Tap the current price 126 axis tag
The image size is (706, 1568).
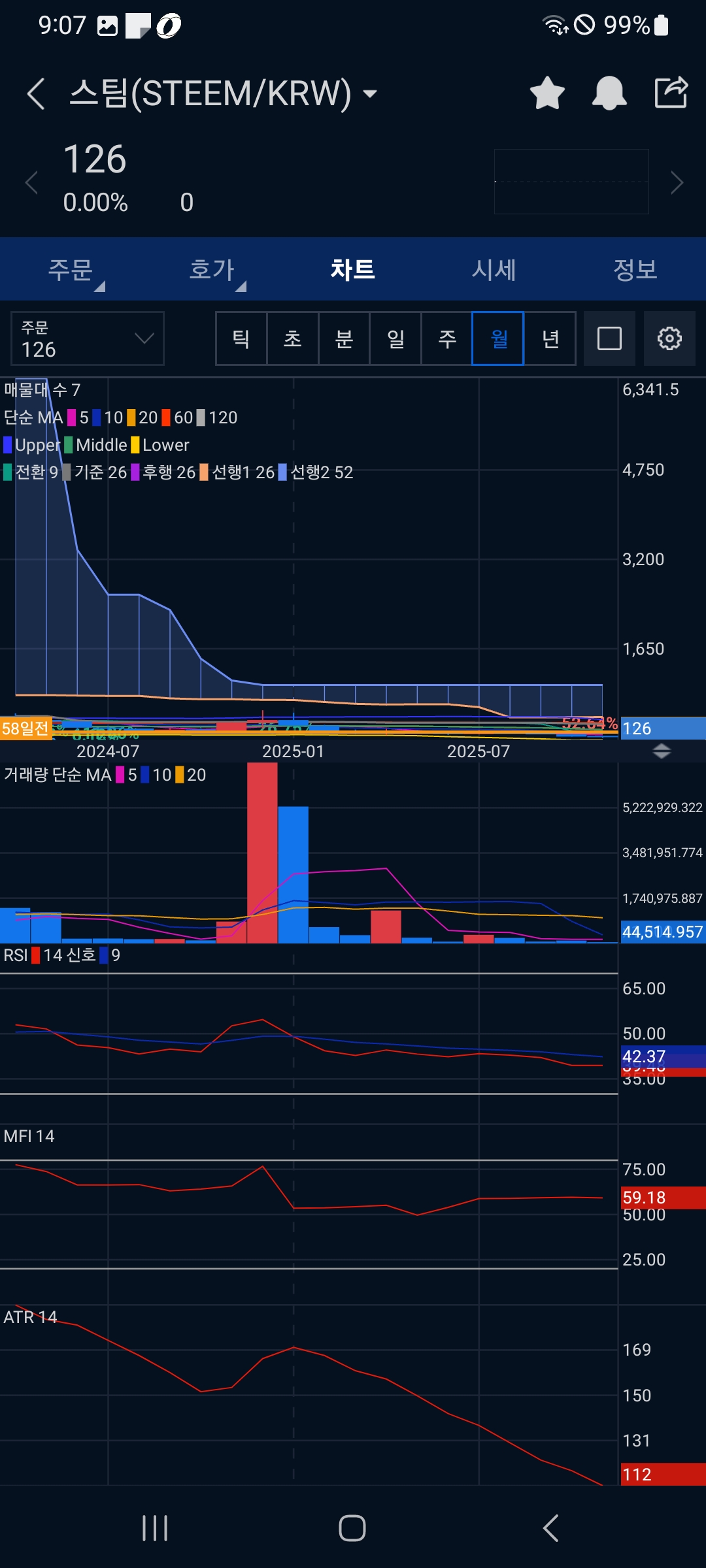point(663,728)
